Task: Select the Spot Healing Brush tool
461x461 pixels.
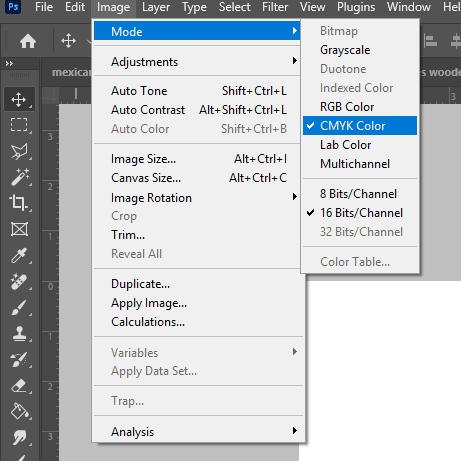Action: click(19, 281)
